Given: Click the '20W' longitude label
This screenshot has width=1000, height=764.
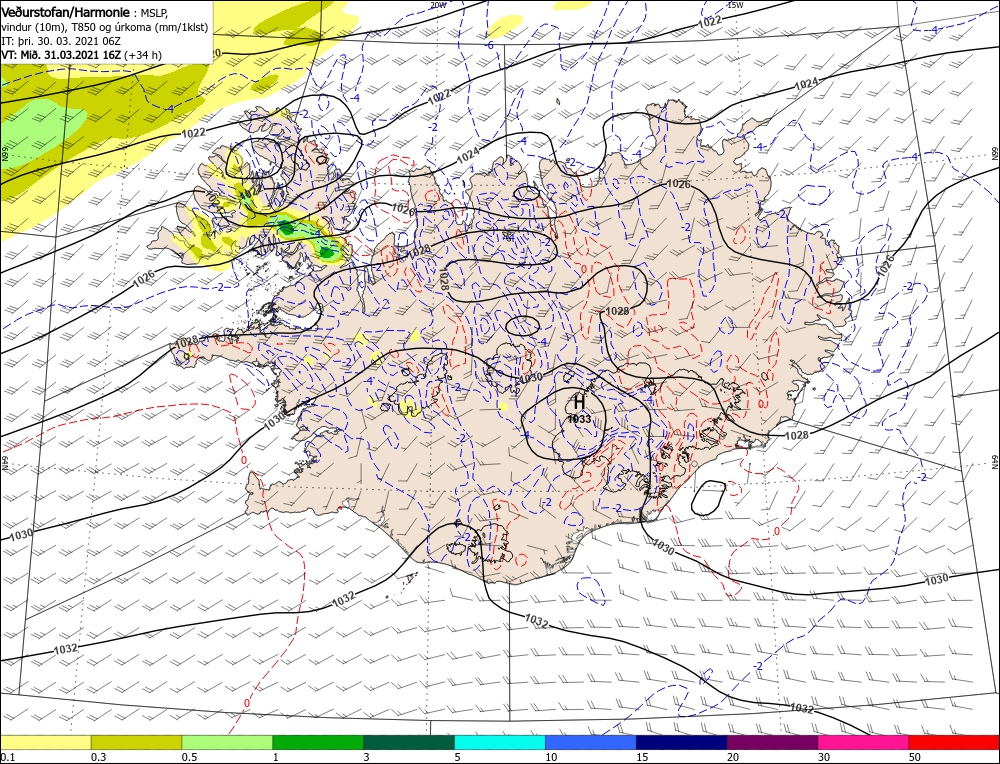Looking at the screenshot, I should 438,5.
